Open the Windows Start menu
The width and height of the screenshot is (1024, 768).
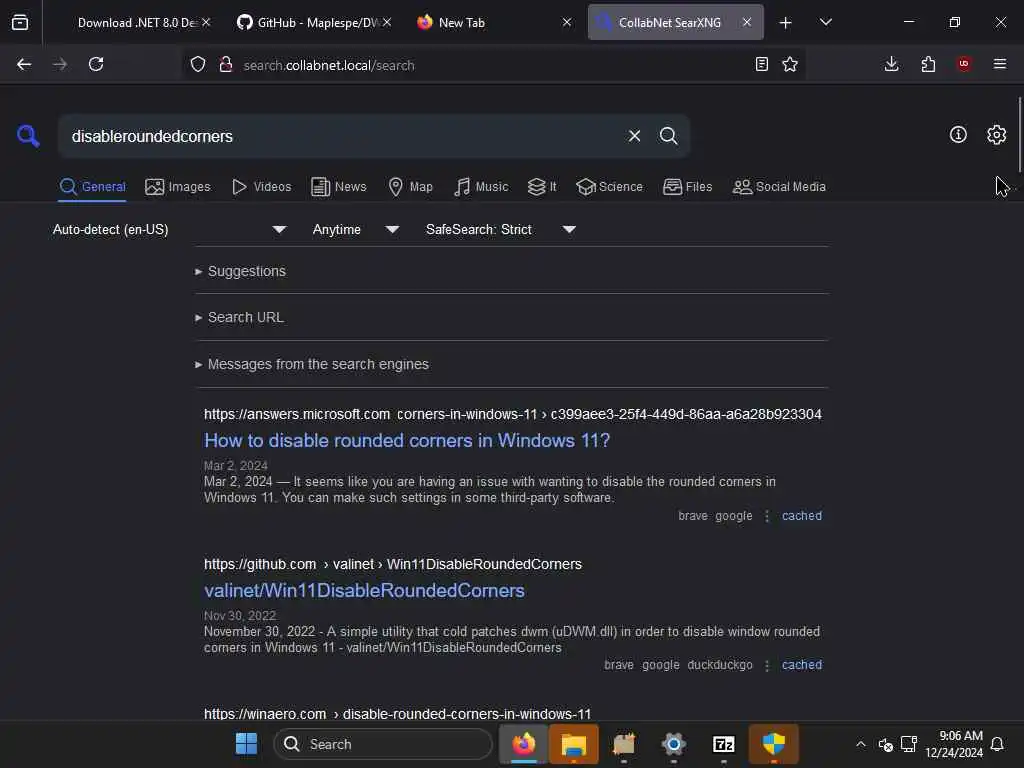coord(246,744)
